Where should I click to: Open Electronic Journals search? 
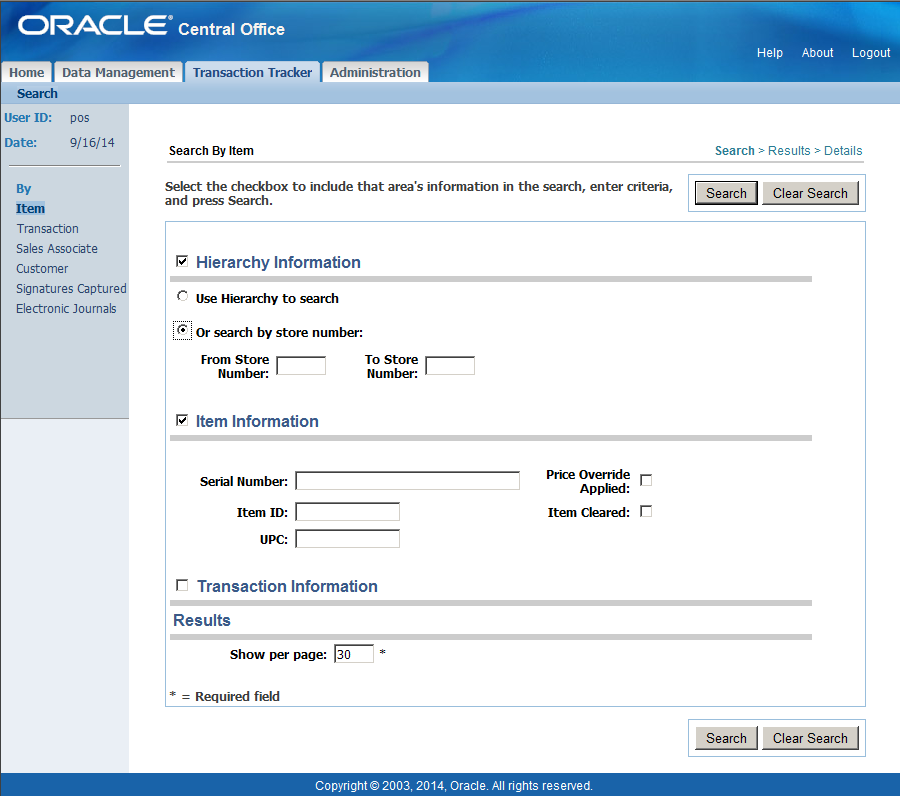pyautogui.click(x=66, y=309)
